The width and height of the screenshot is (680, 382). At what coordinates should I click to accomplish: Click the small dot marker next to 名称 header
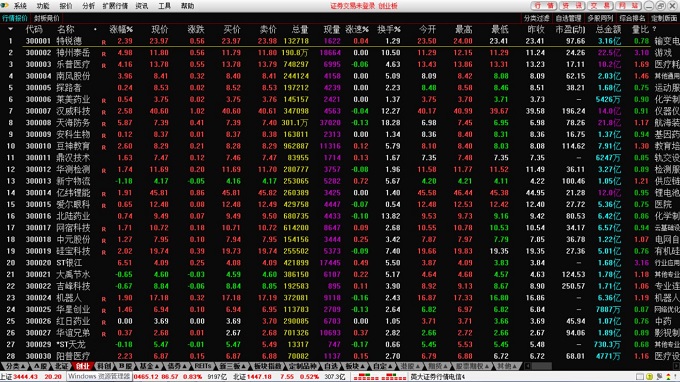(x=95, y=29)
